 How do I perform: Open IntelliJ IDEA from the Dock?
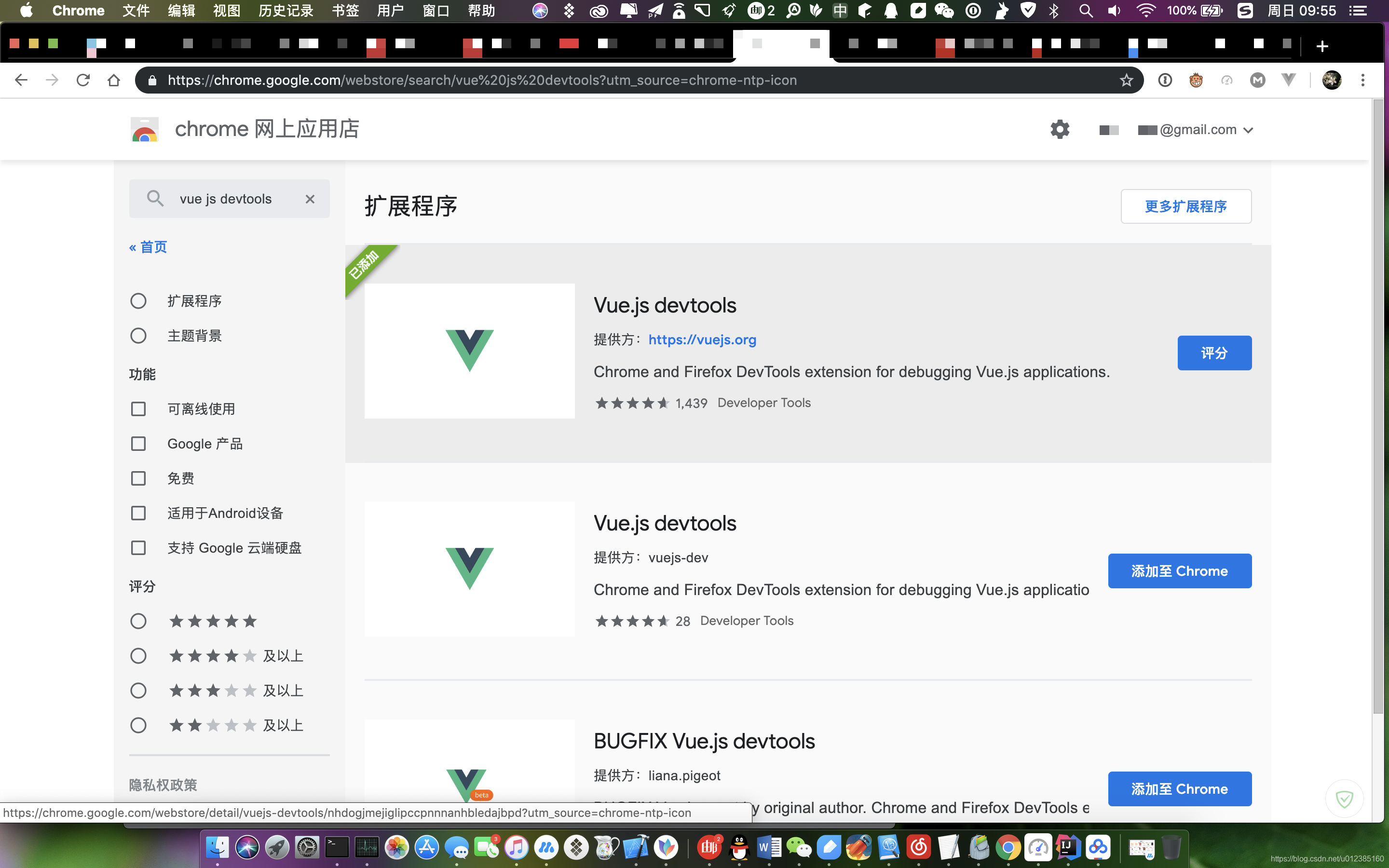[1068, 847]
